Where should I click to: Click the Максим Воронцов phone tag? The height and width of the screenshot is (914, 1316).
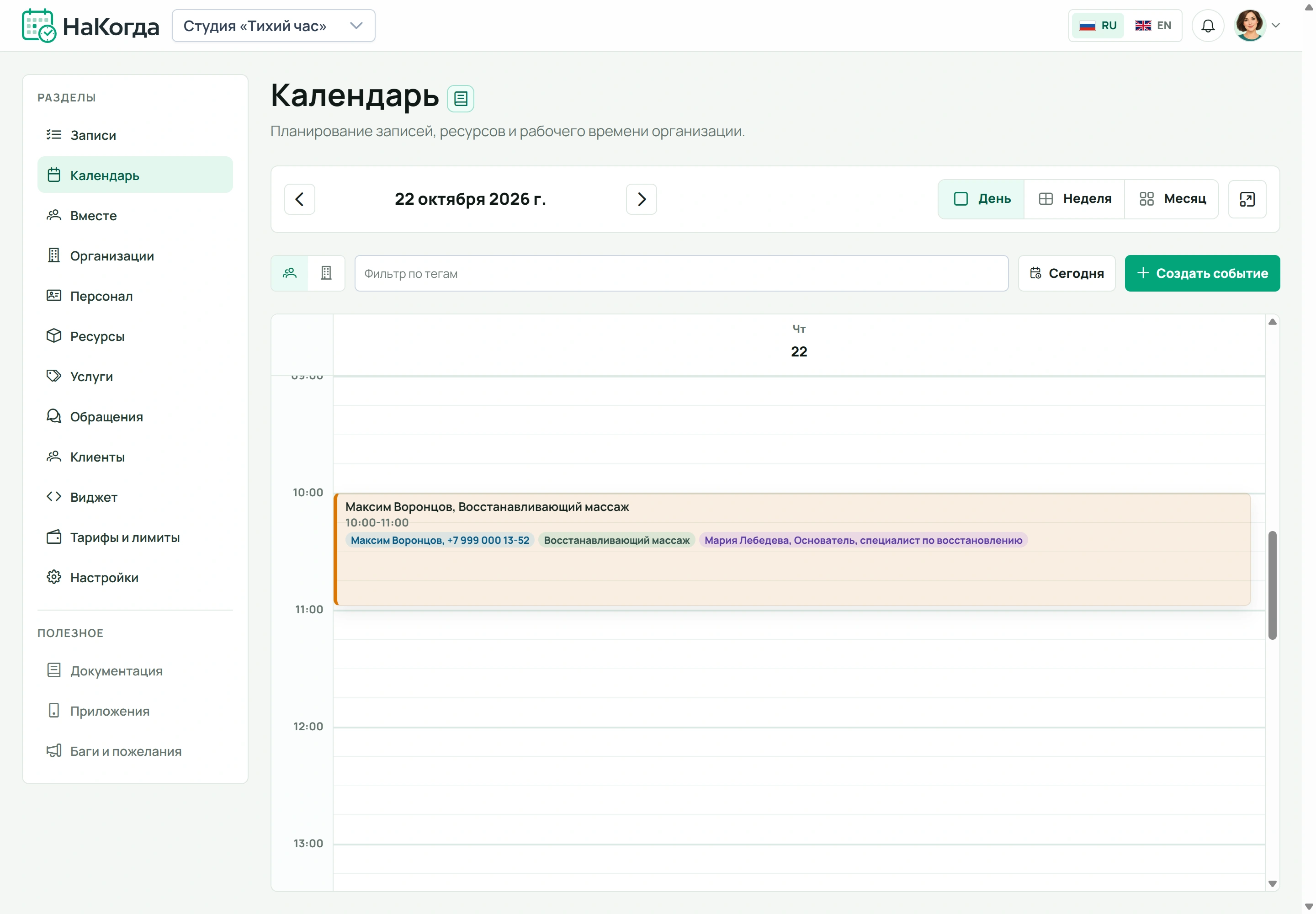pos(440,540)
